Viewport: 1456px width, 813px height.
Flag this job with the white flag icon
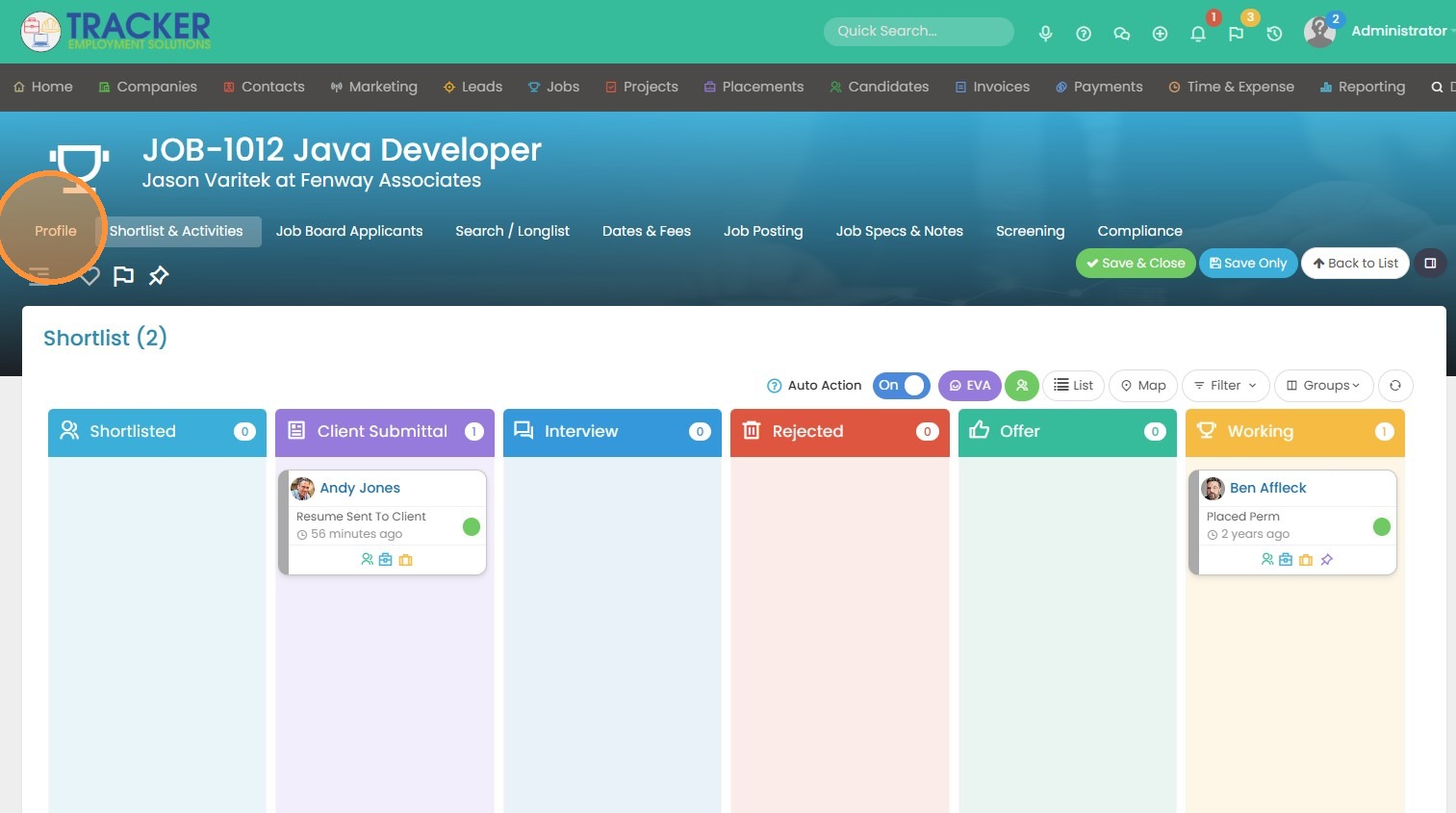pyautogui.click(x=123, y=276)
